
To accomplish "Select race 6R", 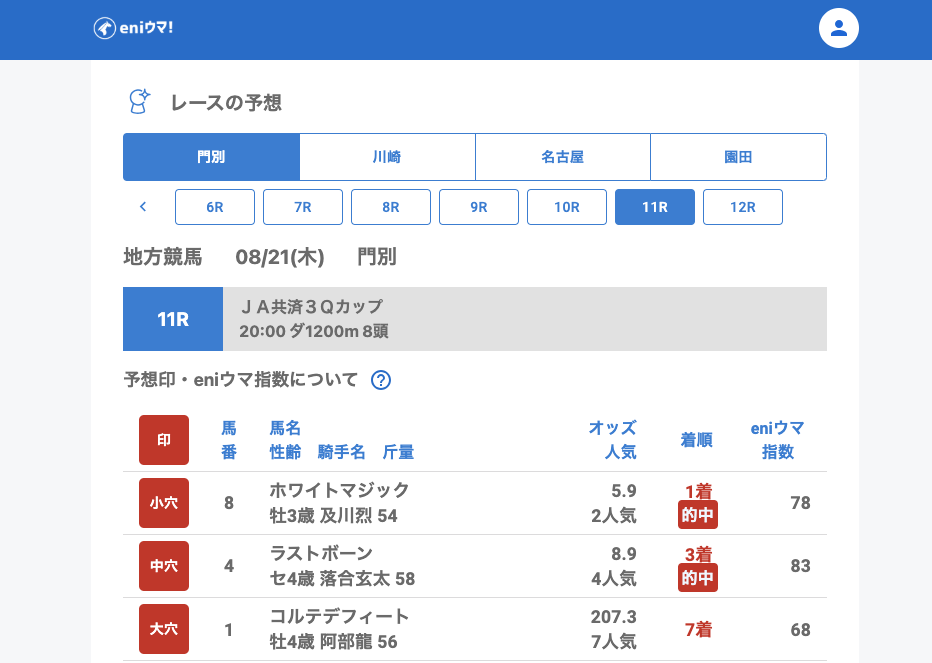I will click(215, 207).
